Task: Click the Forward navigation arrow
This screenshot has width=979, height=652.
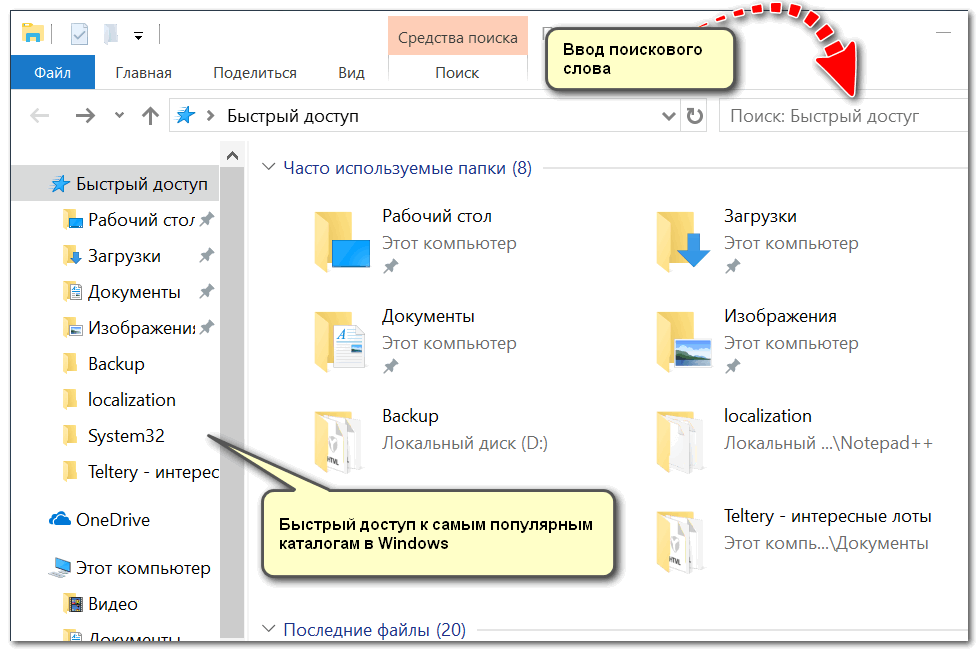Action: click(x=85, y=116)
